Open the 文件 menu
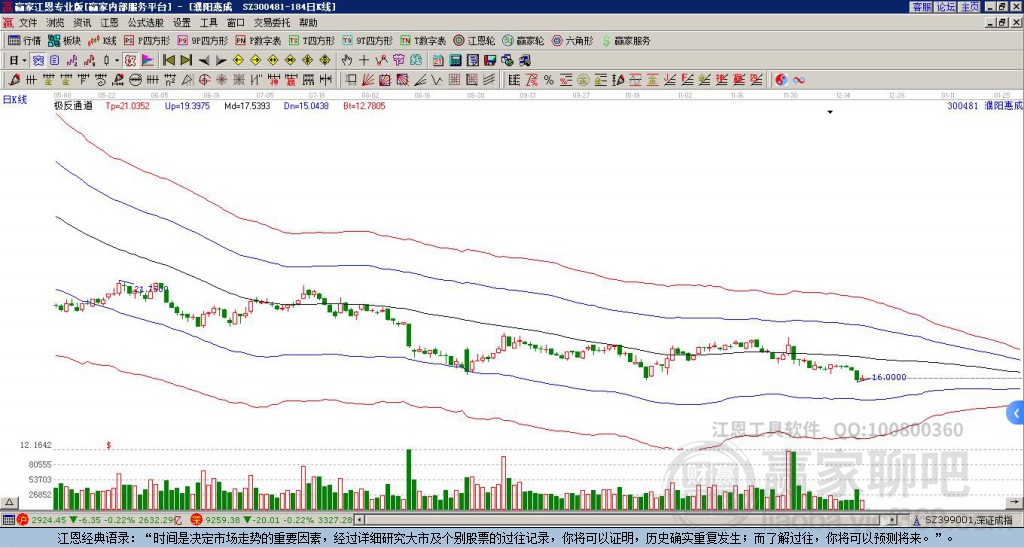Image resolution: width=1024 pixels, height=548 pixels. [x=28, y=23]
